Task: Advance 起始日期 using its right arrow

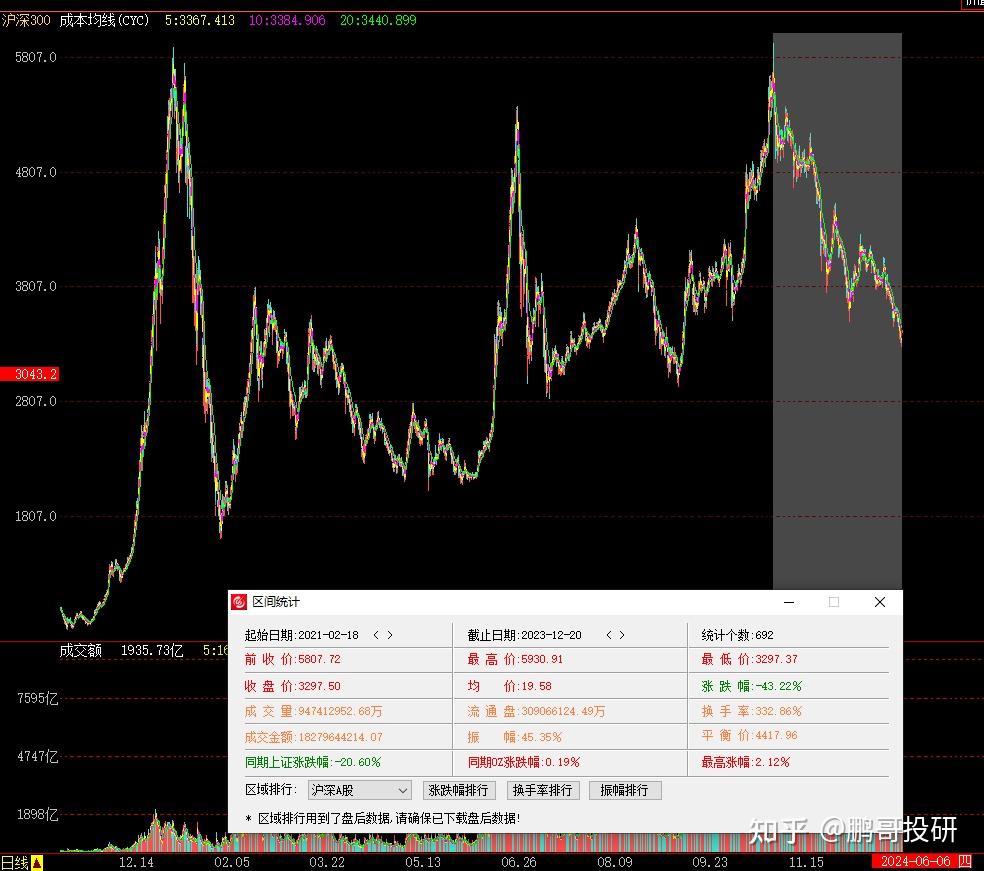Action: click(390, 634)
